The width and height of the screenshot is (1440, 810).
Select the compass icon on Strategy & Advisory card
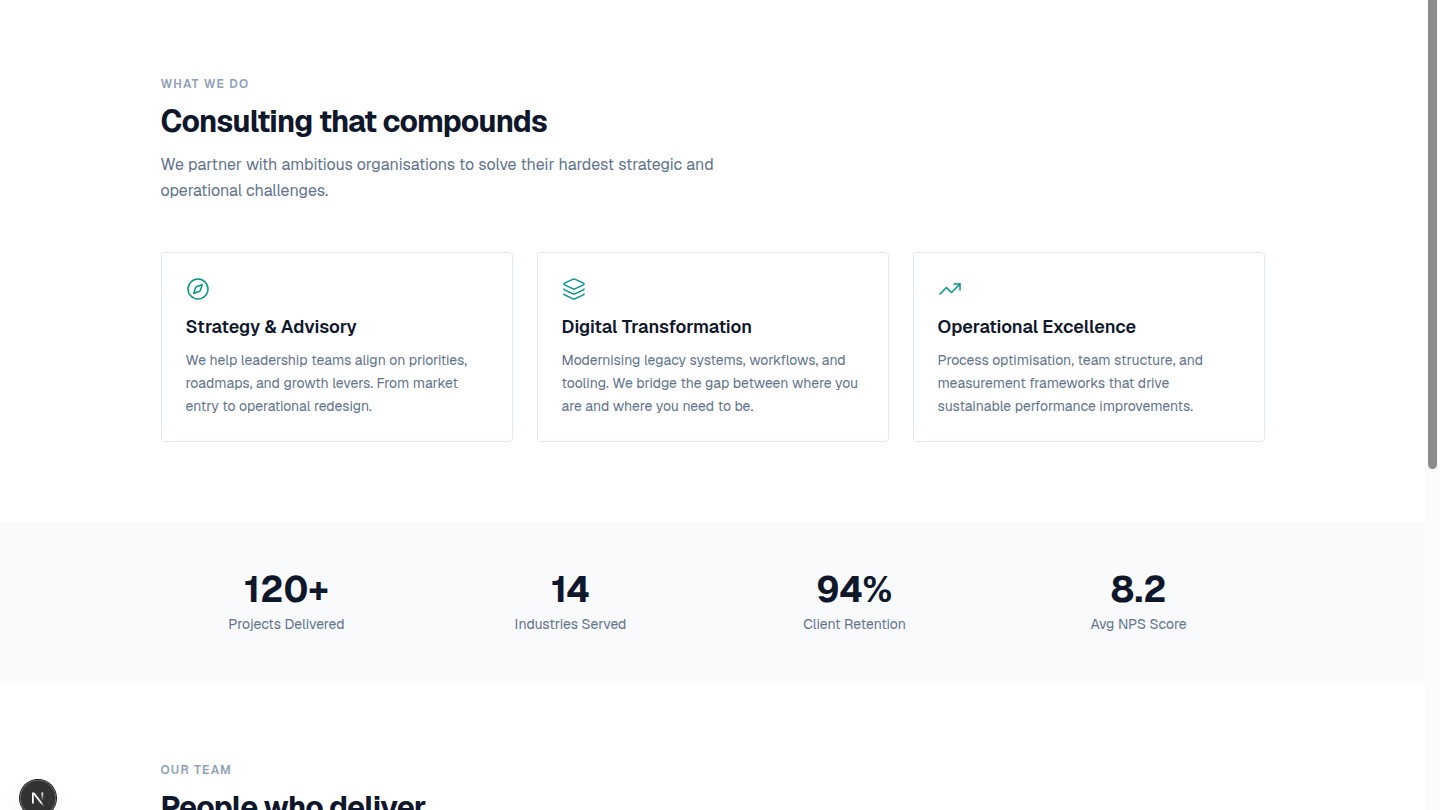pyautogui.click(x=197, y=289)
